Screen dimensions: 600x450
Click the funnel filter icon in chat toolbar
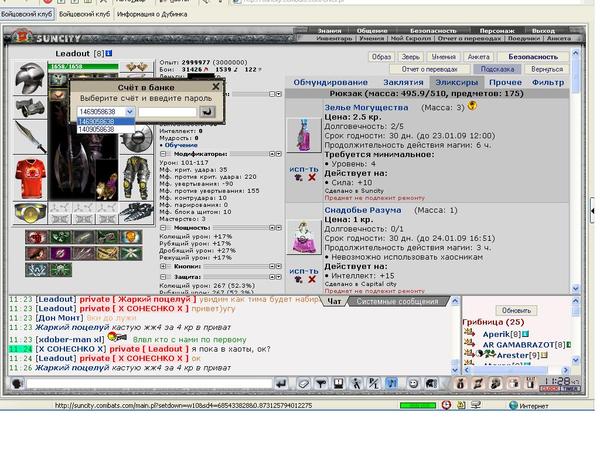pos(321,383)
